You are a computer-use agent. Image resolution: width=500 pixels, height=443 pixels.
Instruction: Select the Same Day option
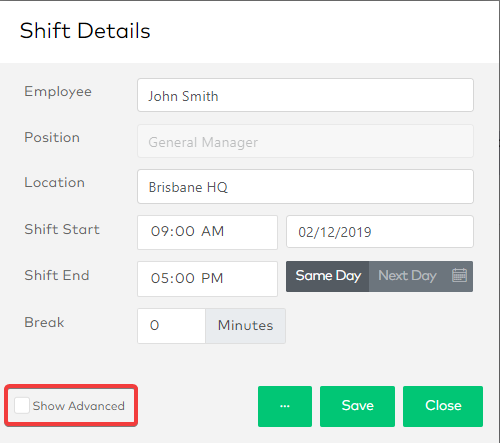[327, 276]
